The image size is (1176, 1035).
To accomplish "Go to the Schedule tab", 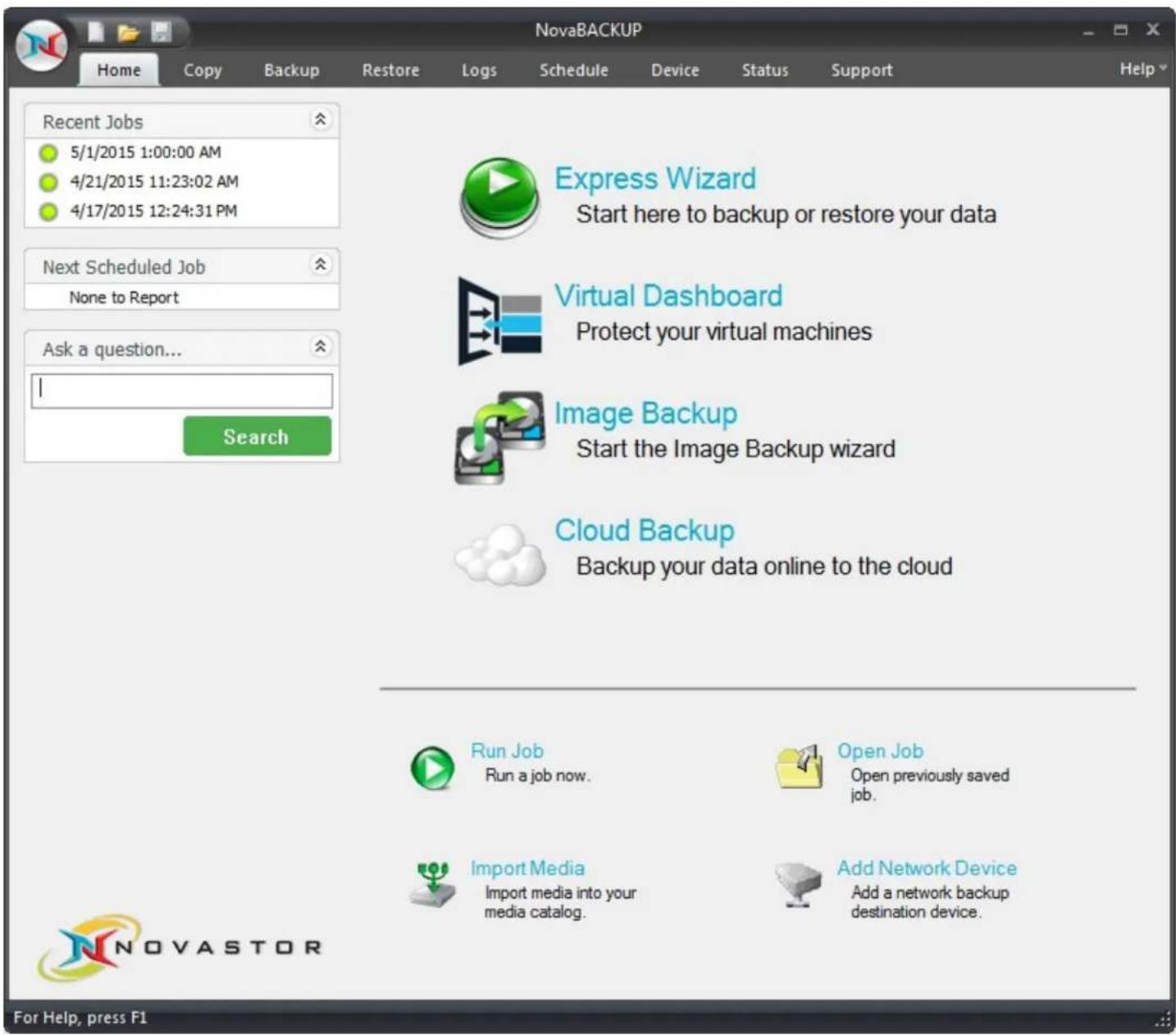I will pyautogui.click(x=574, y=71).
